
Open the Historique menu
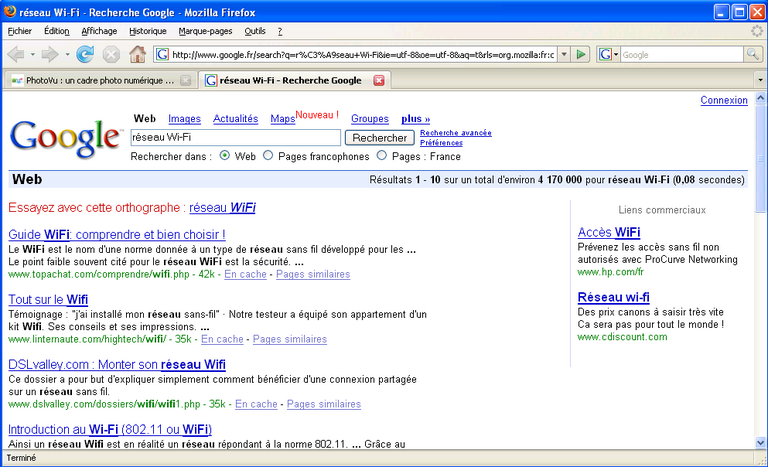tap(147, 31)
